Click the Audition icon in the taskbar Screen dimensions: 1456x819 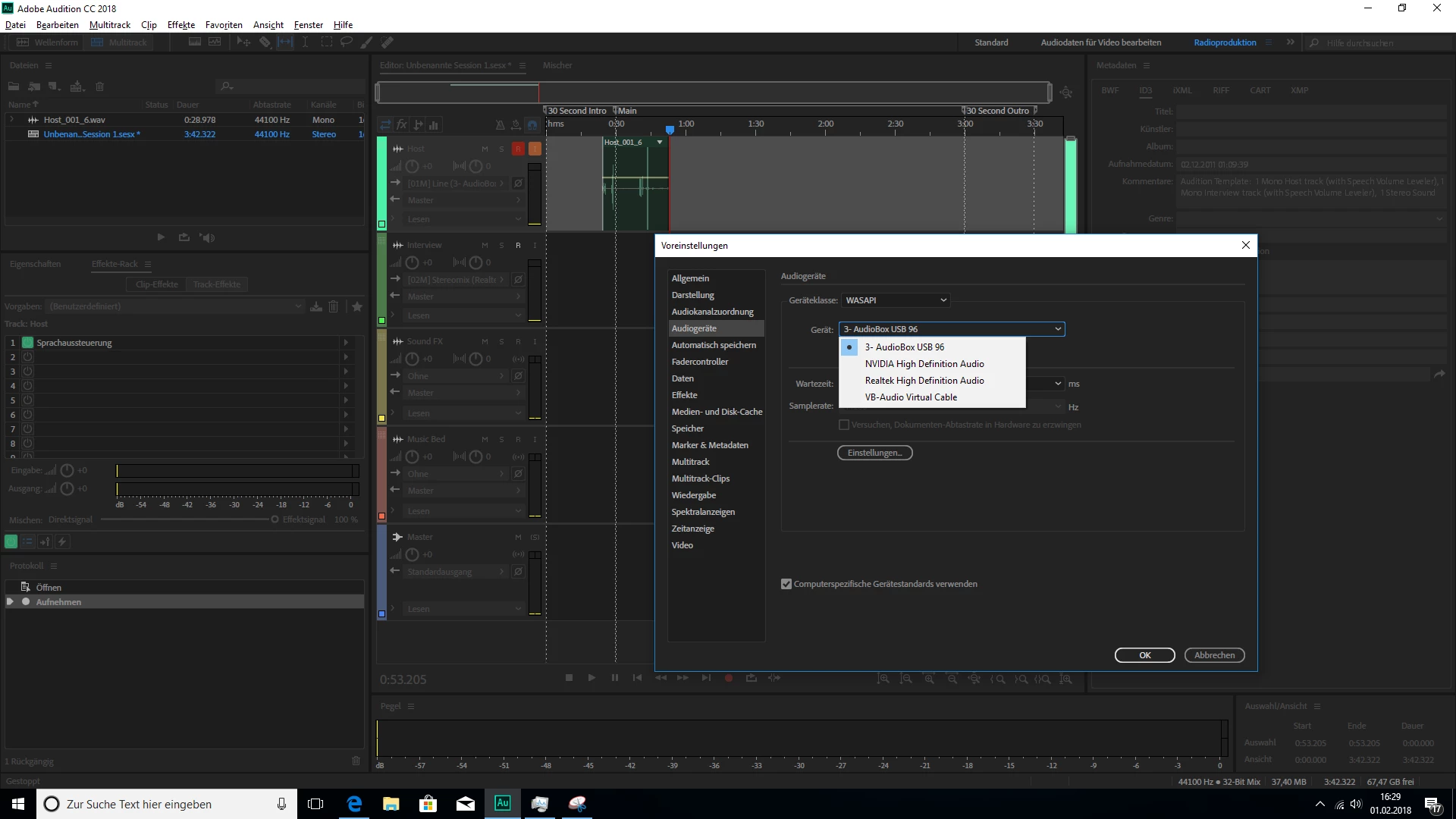coord(502,804)
